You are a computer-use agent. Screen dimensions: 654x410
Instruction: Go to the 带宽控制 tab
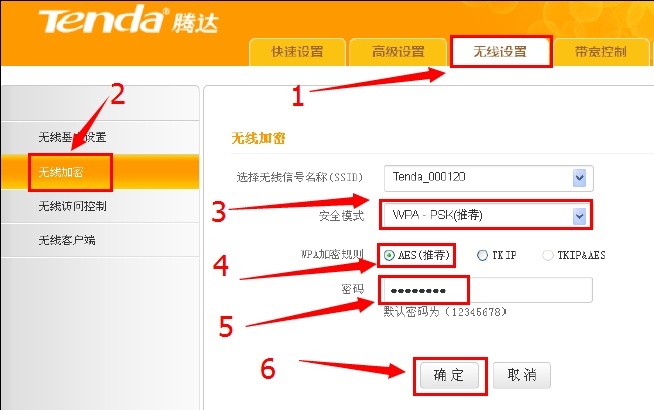[x=601, y=52]
